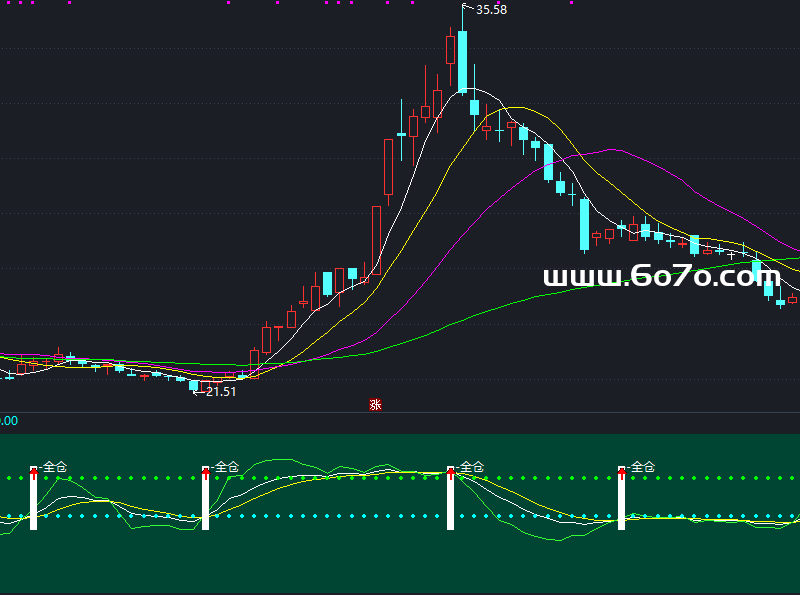Click the tall cyan candlestick under 35.58

(463, 62)
